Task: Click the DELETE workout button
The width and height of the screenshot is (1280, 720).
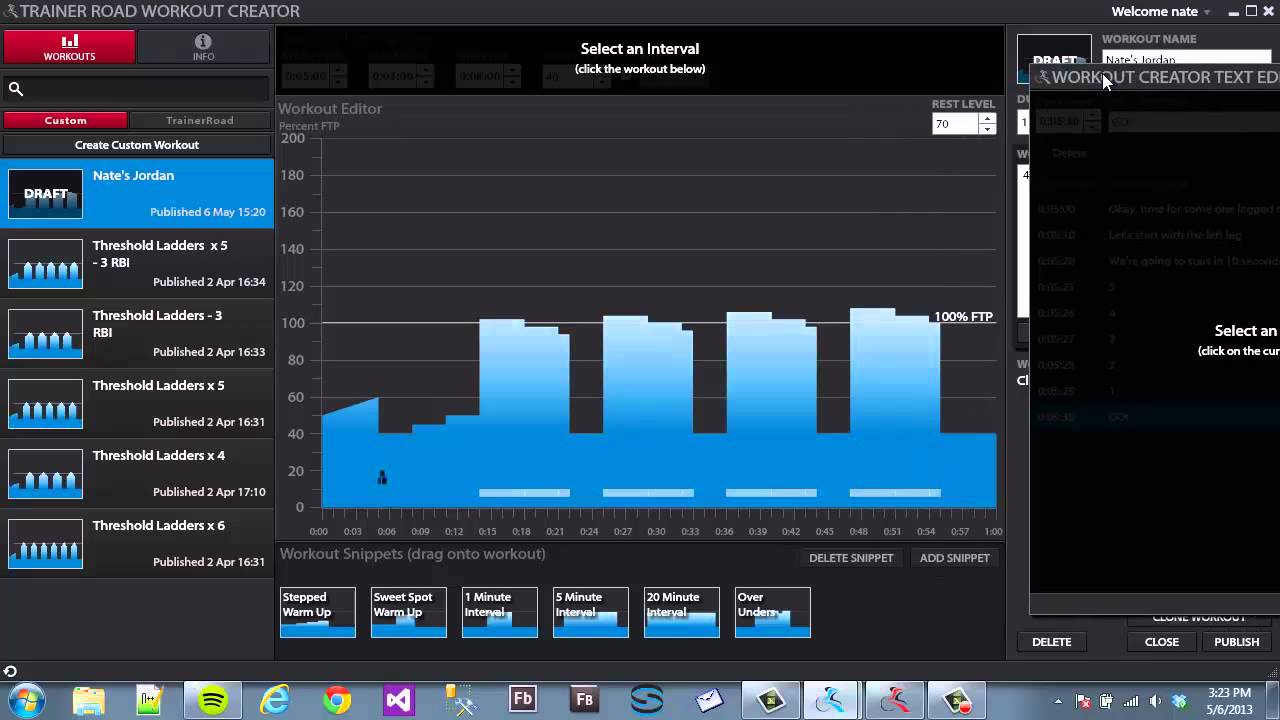Action: click(1051, 642)
